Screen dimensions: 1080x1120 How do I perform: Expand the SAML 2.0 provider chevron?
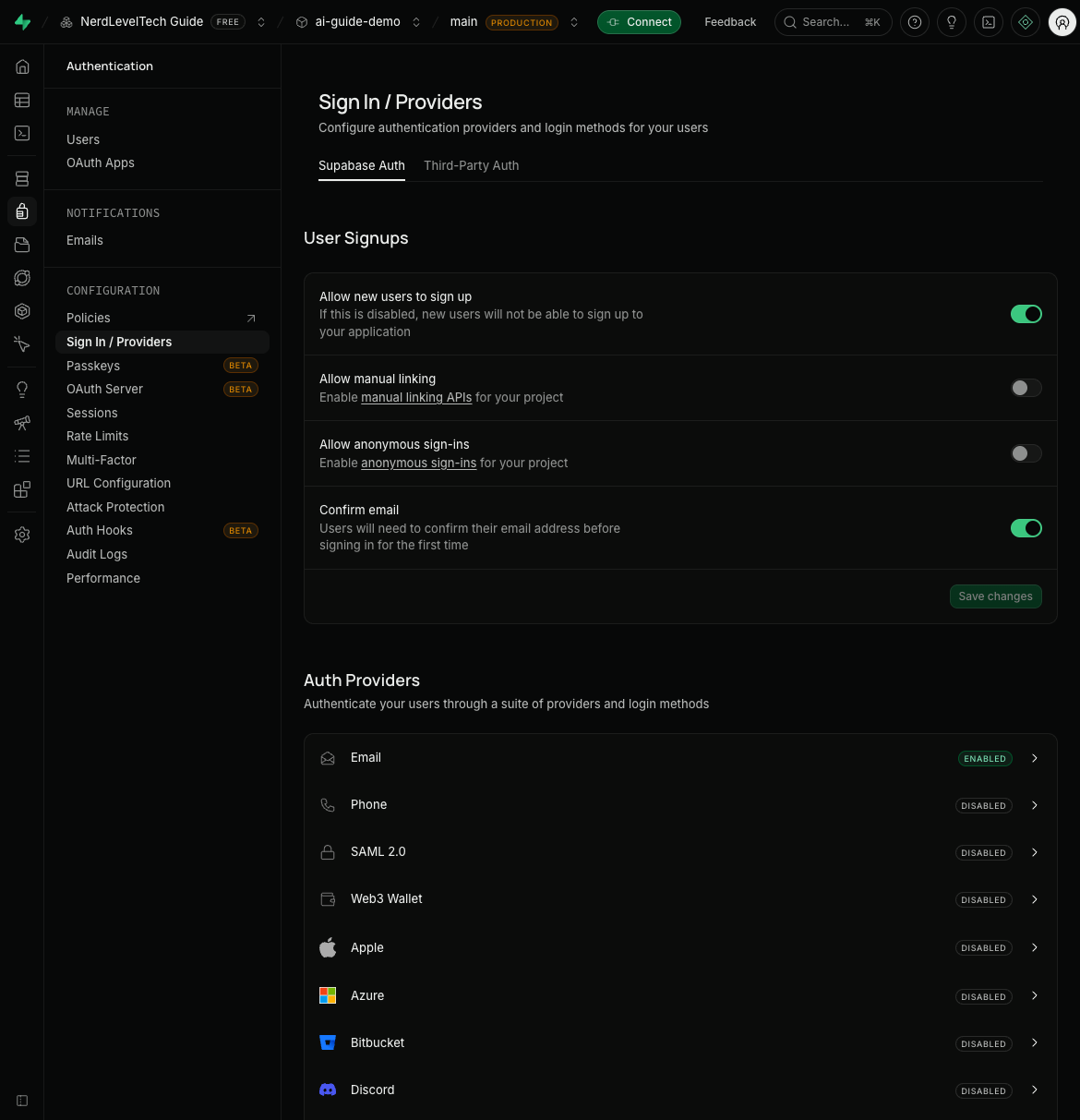[1035, 852]
